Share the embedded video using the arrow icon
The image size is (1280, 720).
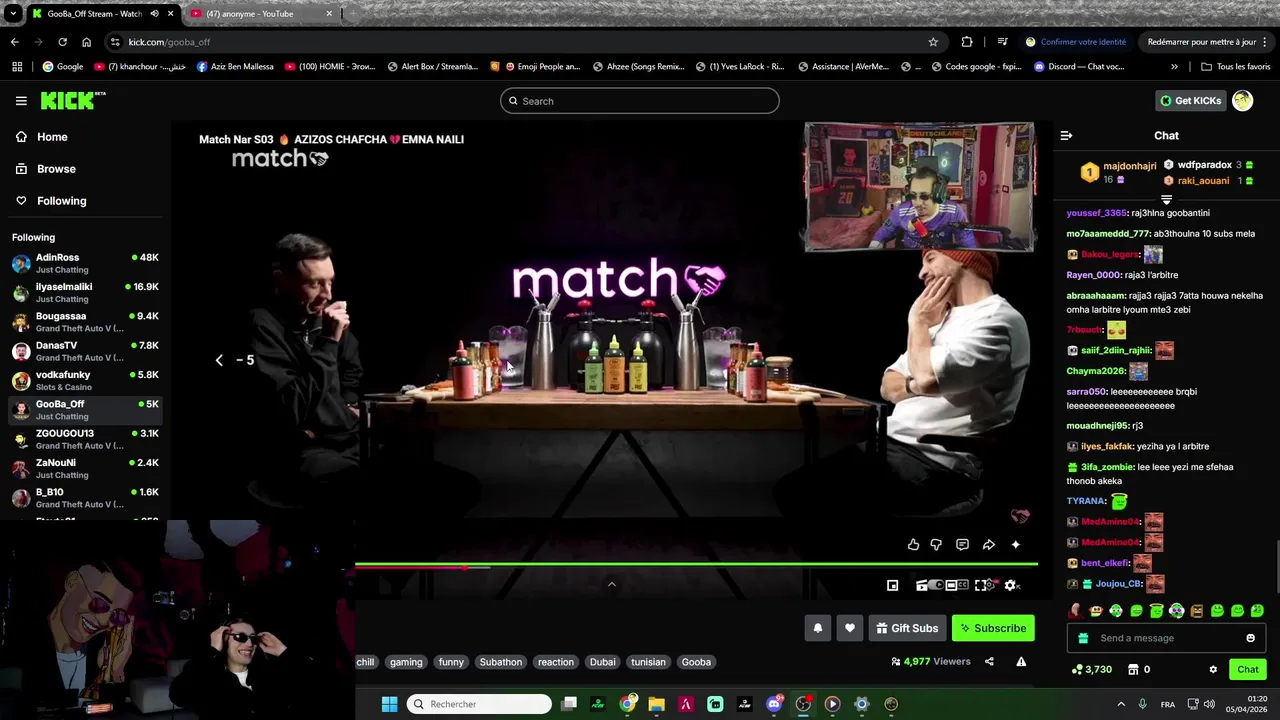click(x=988, y=545)
